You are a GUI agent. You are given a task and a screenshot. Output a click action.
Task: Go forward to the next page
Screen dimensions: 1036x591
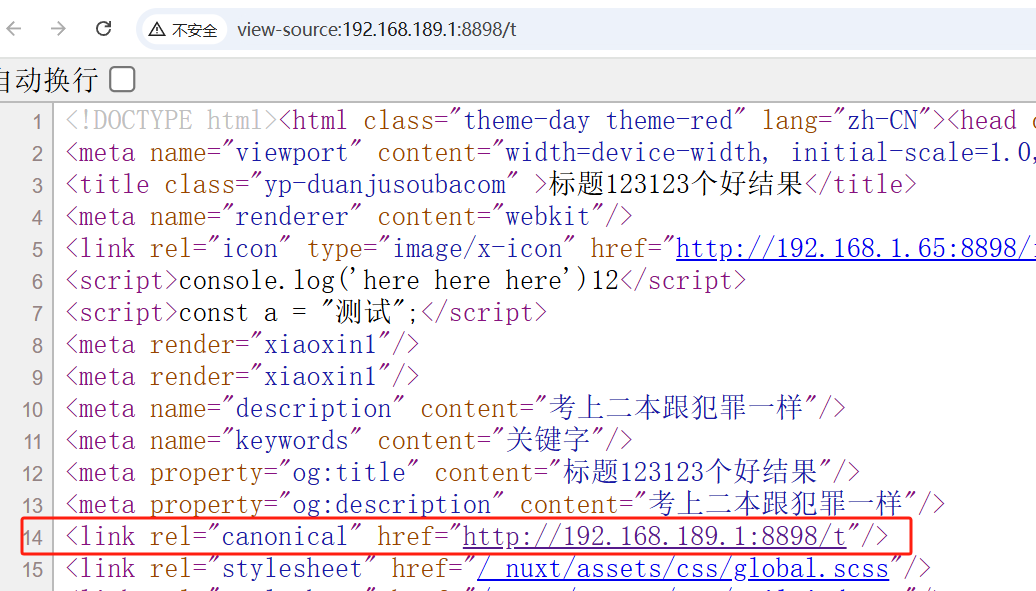point(58,28)
